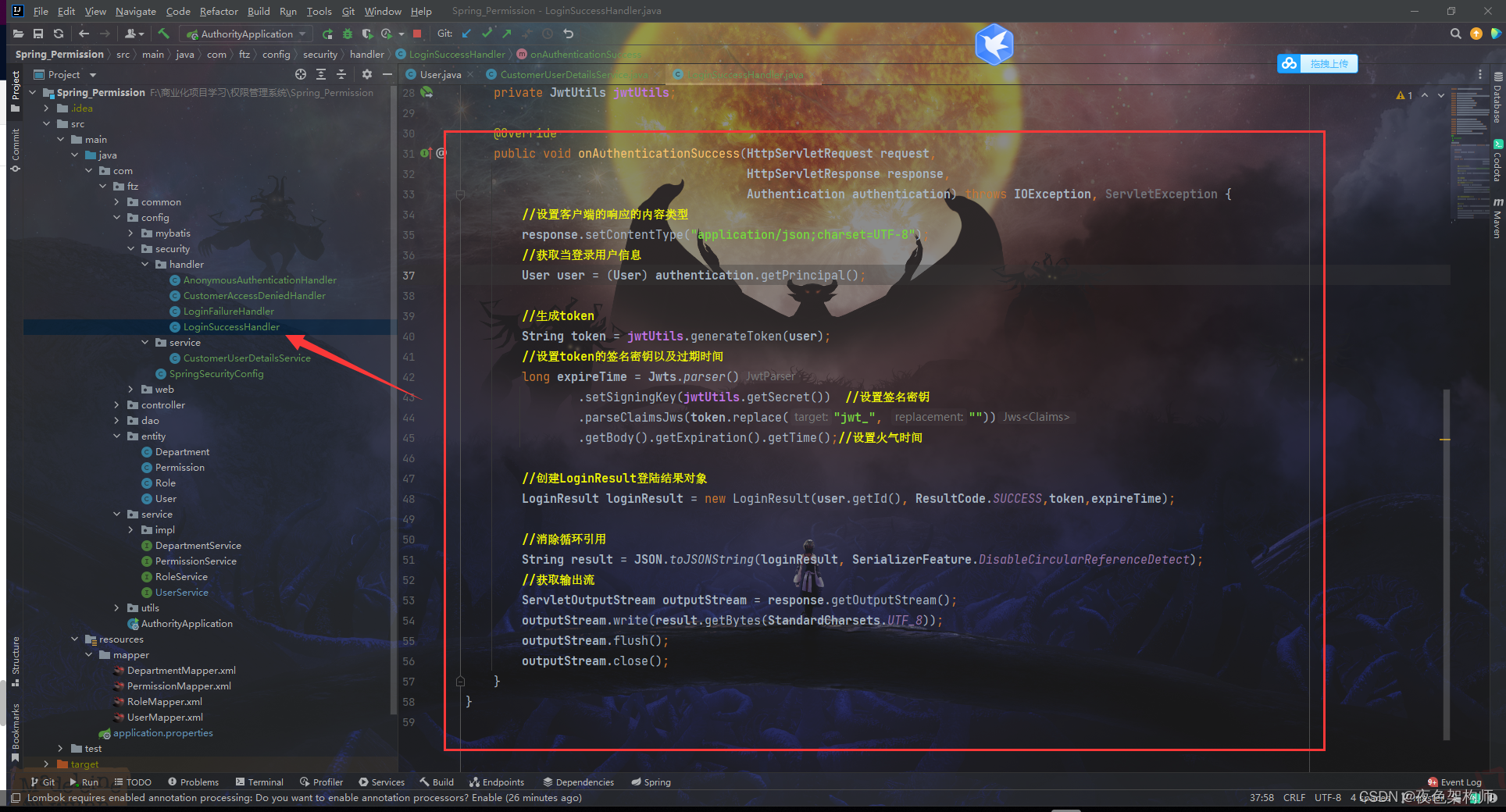
Task: Hide the Project panel with minus icon
Action: [x=387, y=74]
